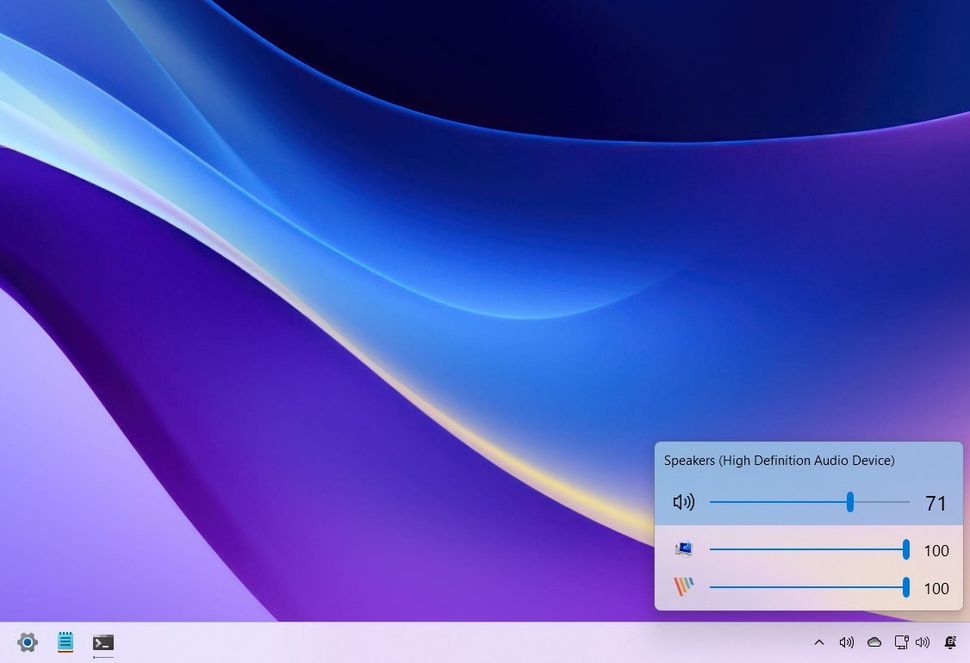
Task: Open Settings from the taskbar gear icon
Action: coord(27,643)
